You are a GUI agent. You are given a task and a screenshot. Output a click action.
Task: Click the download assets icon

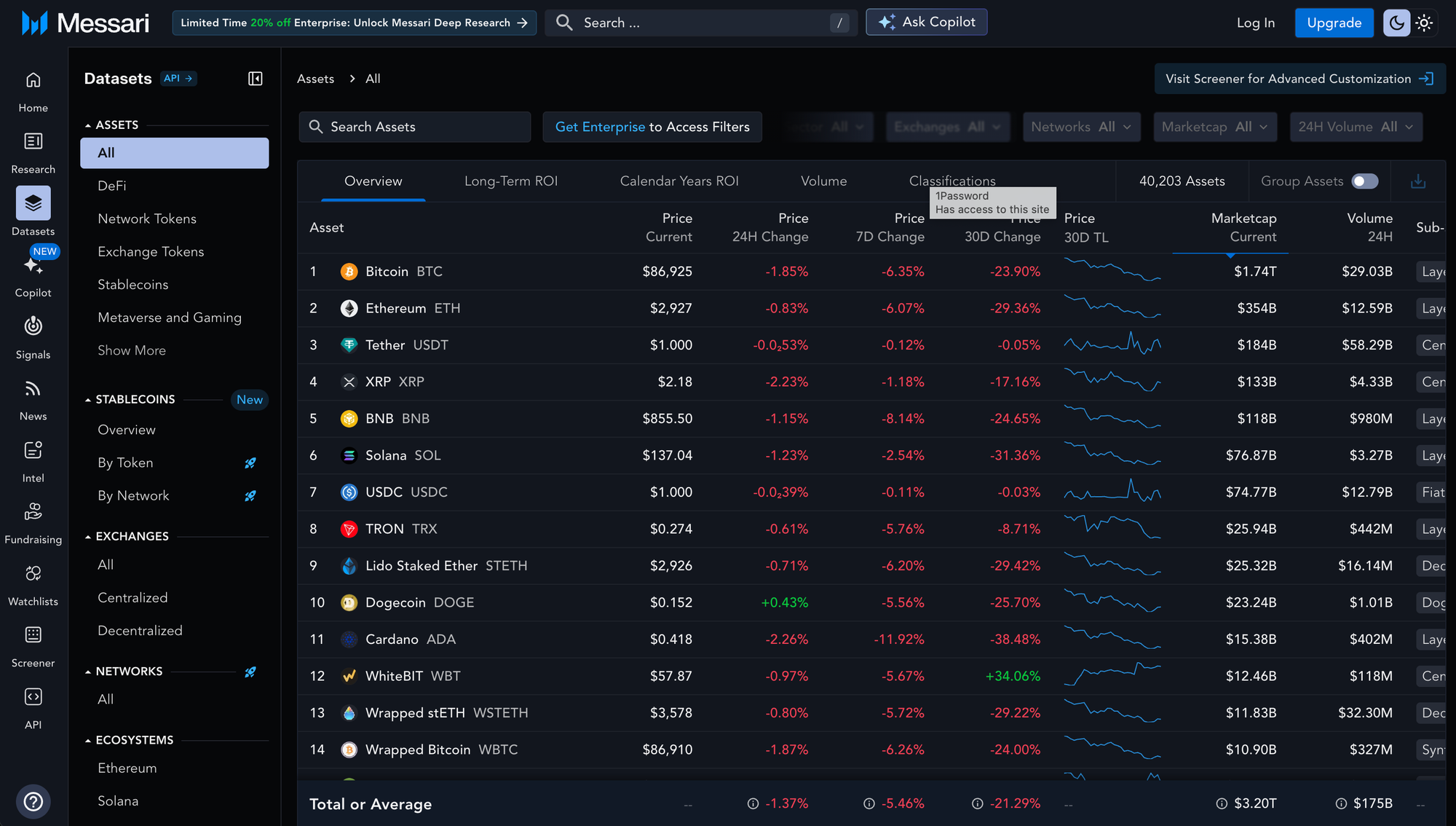[x=1417, y=181]
